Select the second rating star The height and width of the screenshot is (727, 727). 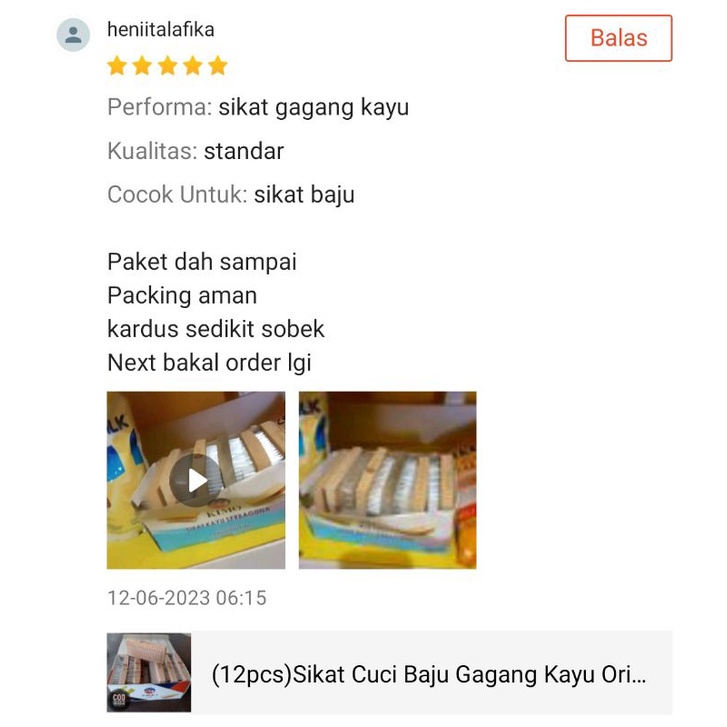coord(142,65)
